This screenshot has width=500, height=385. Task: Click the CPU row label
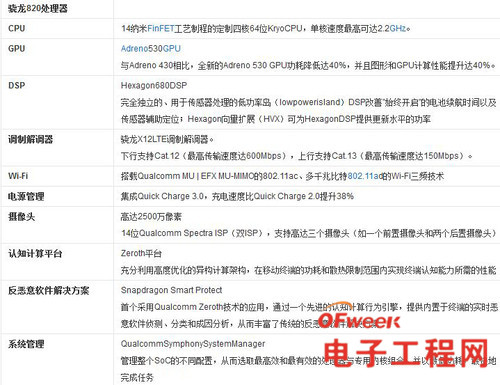(x=17, y=28)
